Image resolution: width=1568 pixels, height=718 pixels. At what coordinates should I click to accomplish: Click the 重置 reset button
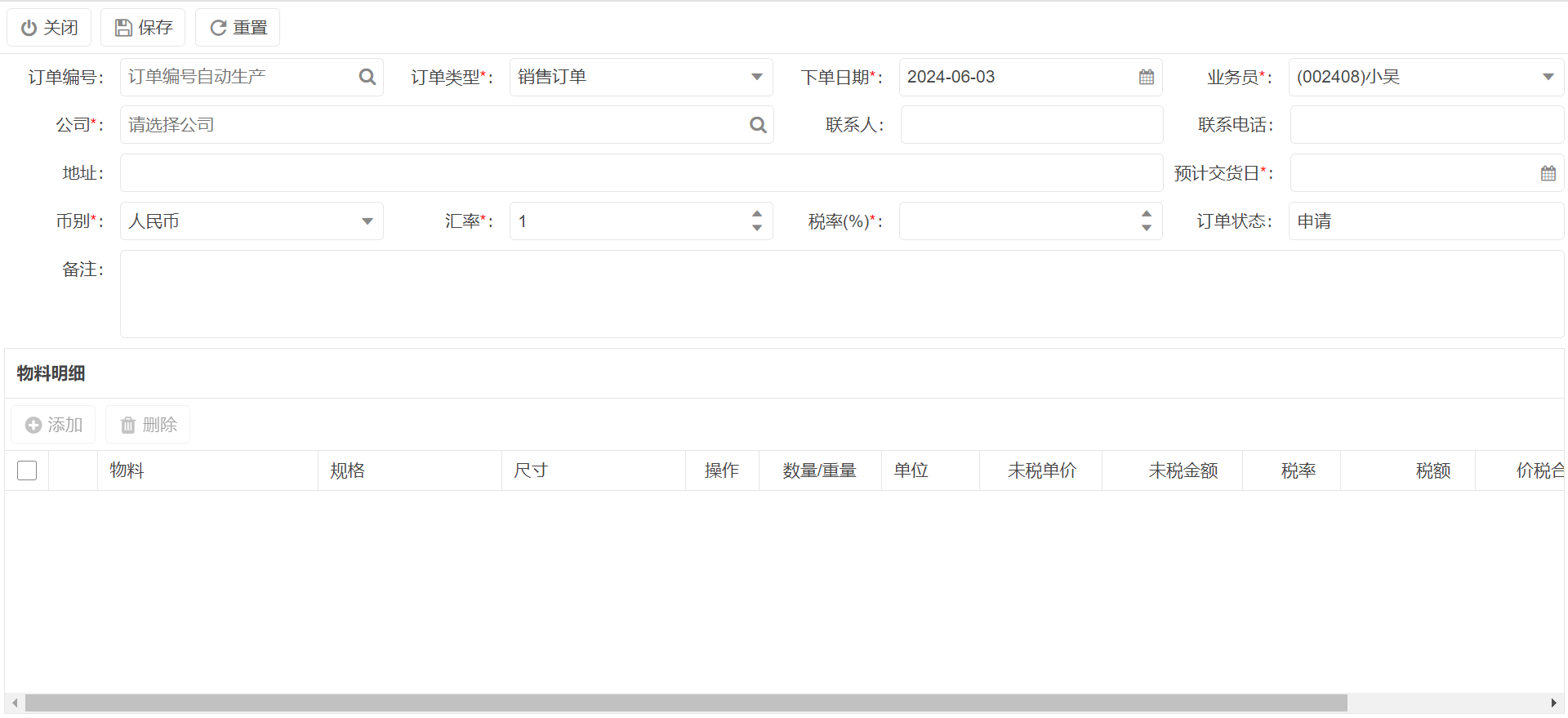[x=238, y=28]
